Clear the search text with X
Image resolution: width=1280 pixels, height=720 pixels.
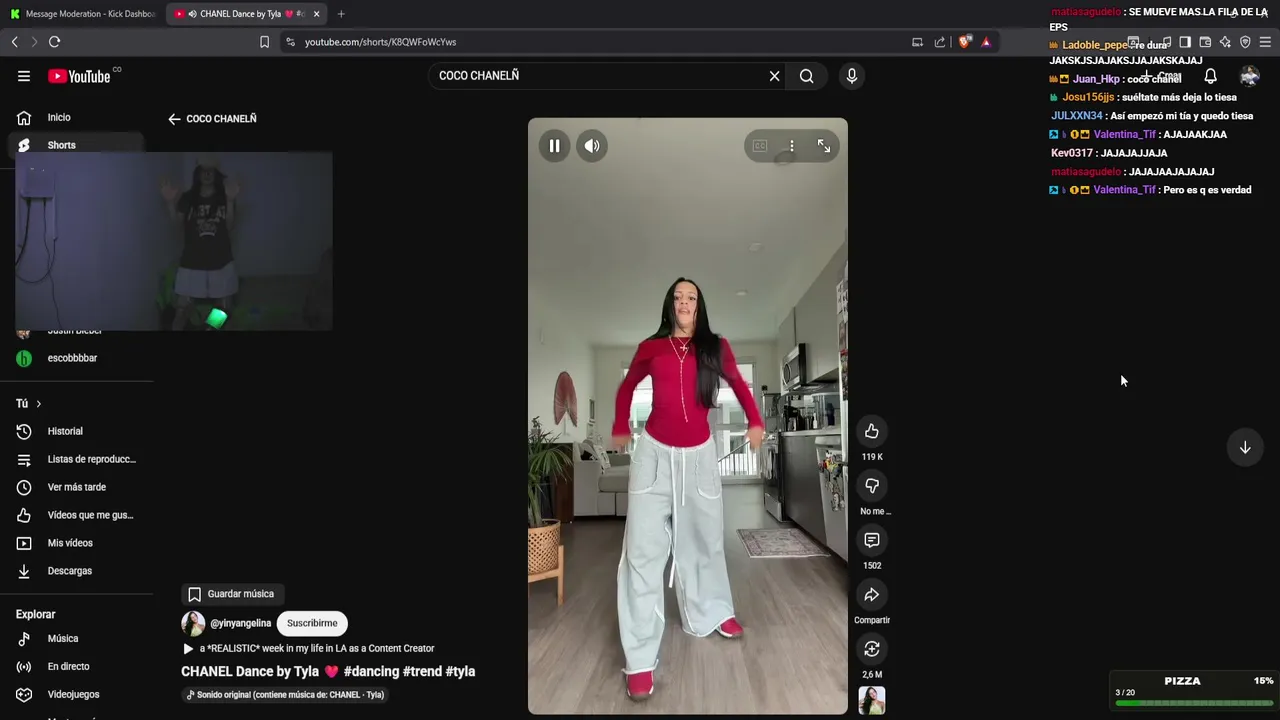[774, 76]
